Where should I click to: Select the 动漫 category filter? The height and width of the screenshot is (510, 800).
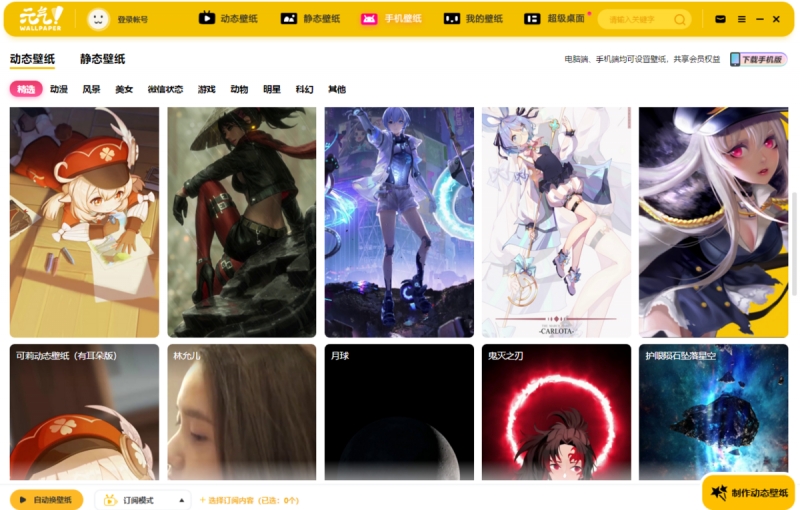(x=59, y=89)
